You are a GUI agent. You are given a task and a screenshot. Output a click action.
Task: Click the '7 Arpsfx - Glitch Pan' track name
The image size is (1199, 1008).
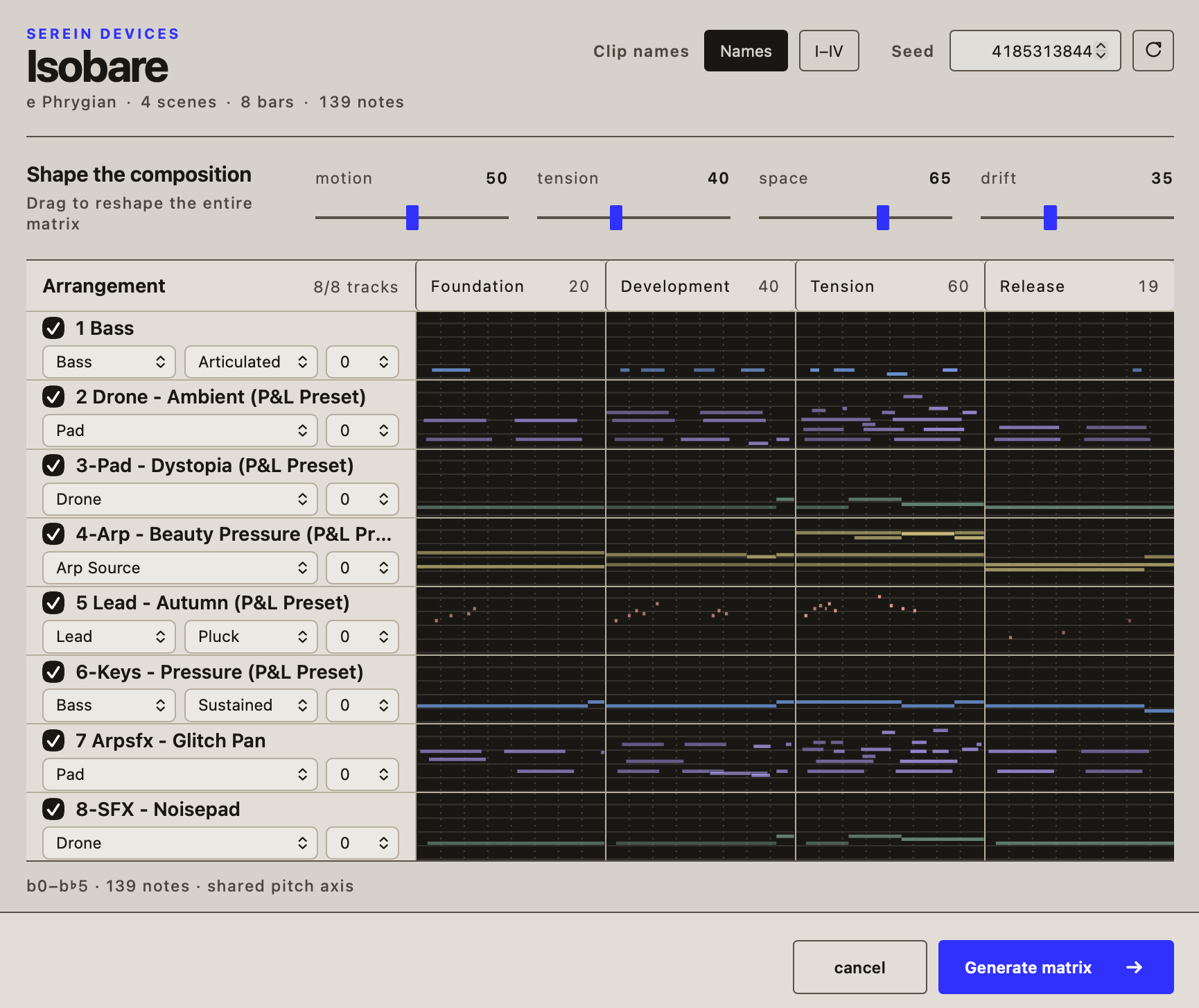(x=170, y=740)
